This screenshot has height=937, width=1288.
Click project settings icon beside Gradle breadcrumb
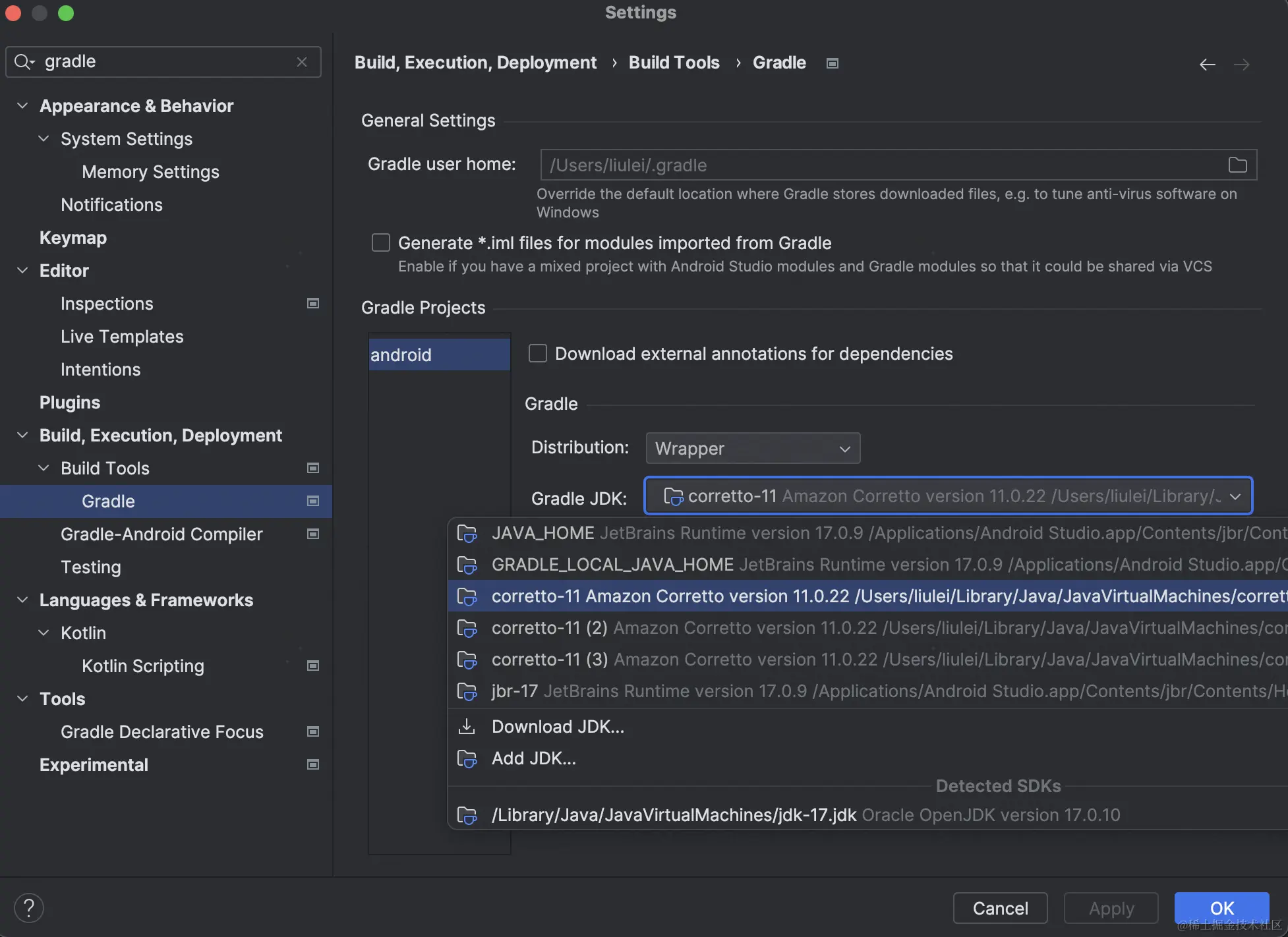click(833, 63)
